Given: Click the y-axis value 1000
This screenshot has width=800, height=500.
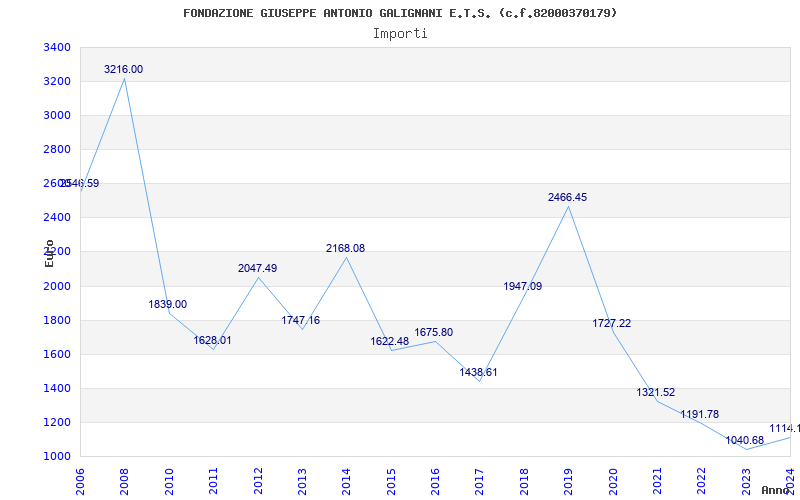Looking at the screenshot, I should [57, 457].
